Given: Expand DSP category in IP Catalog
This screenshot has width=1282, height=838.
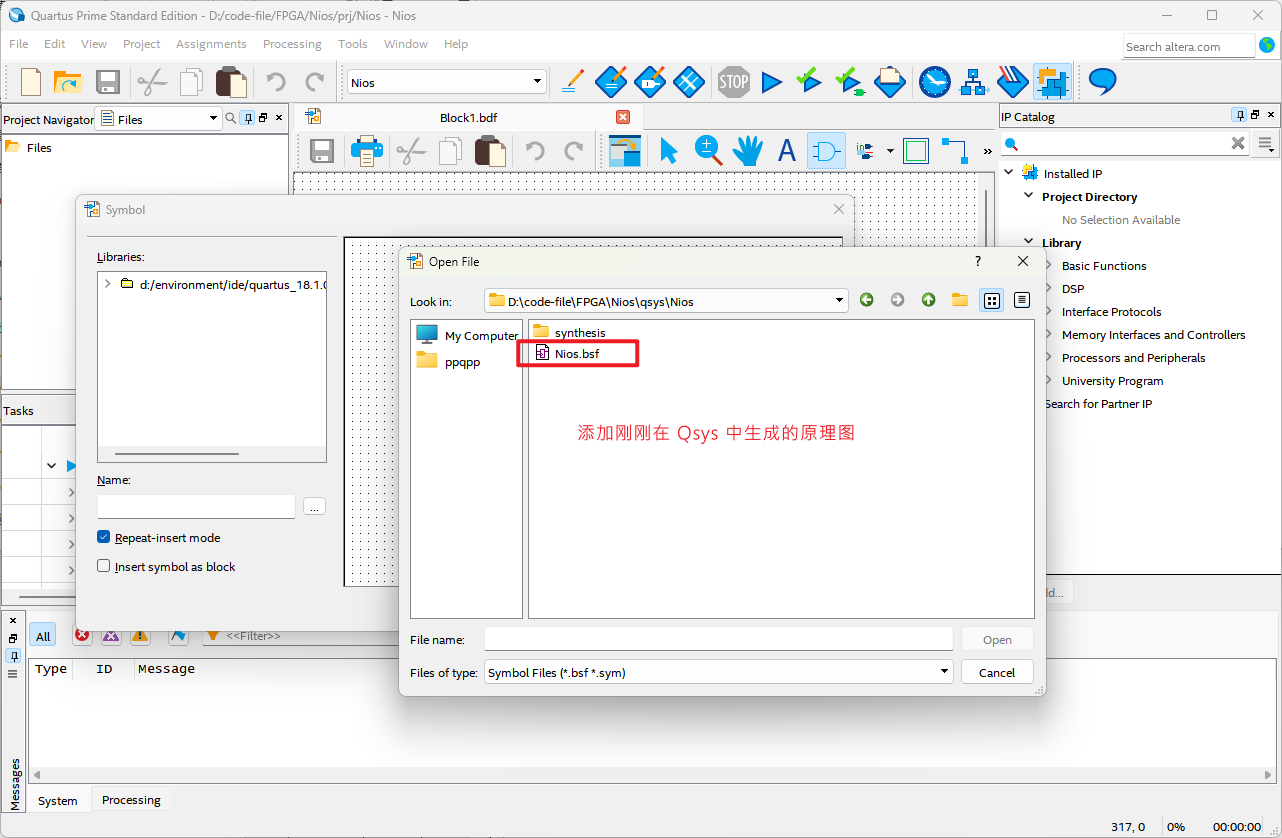Looking at the screenshot, I should [x=1049, y=289].
